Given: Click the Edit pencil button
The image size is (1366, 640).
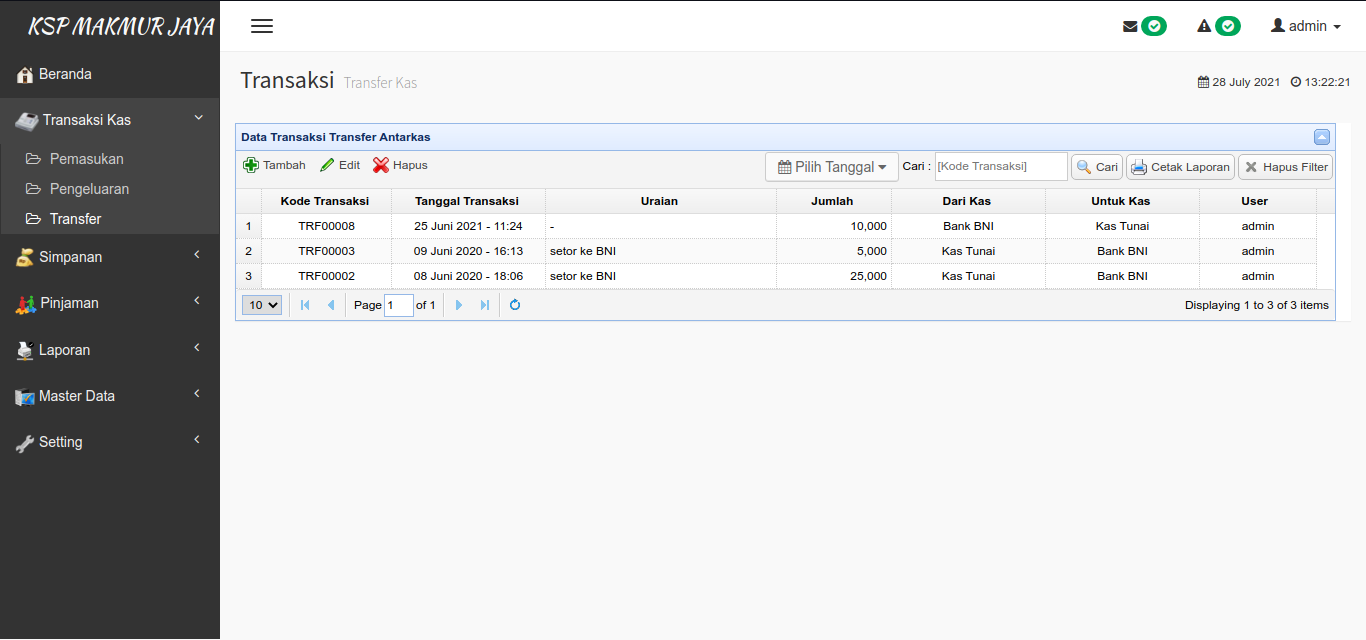Looking at the screenshot, I should pos(340,165).
